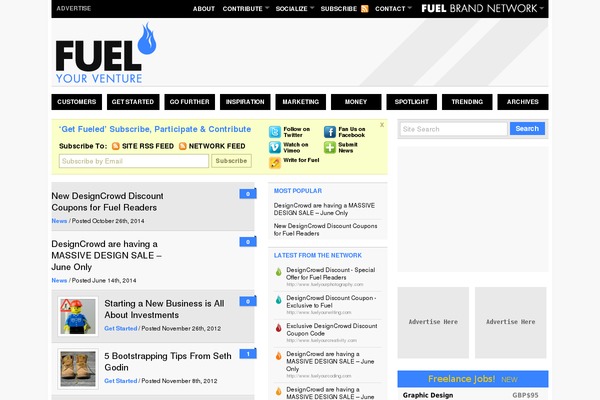
Task: Click the blue Search button
Action: 527,129
